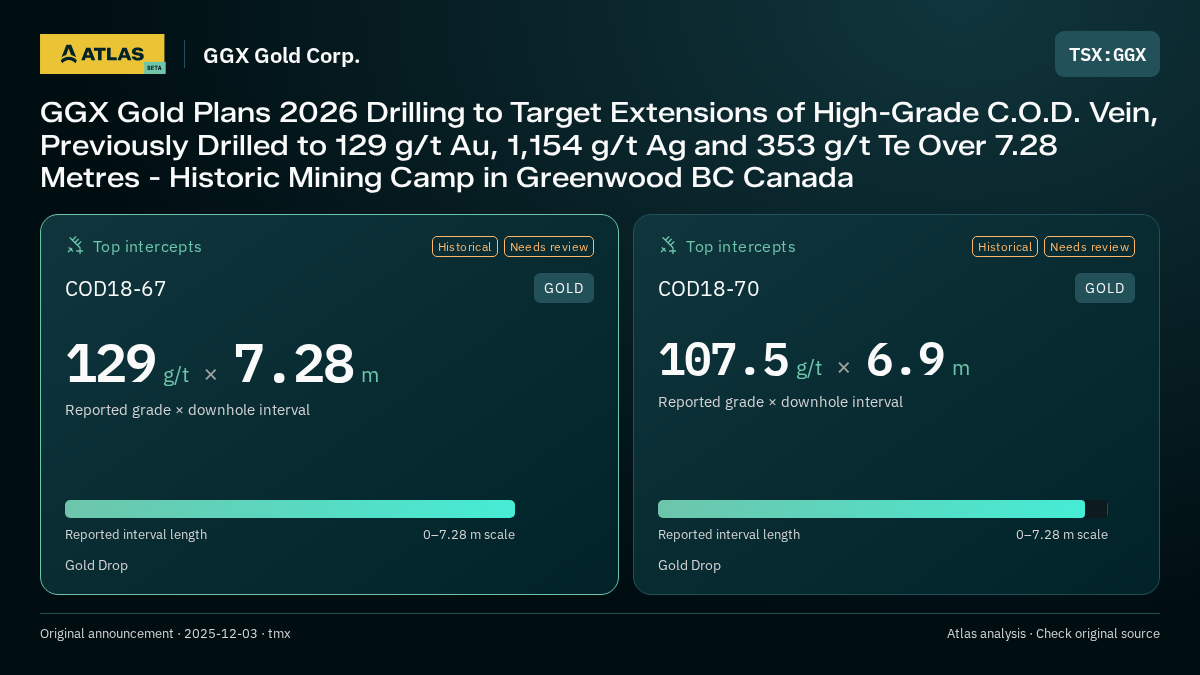The image size is (1200, 675).
Task: Click the drill icon in COD18-67 card
Action: point(75,245)
